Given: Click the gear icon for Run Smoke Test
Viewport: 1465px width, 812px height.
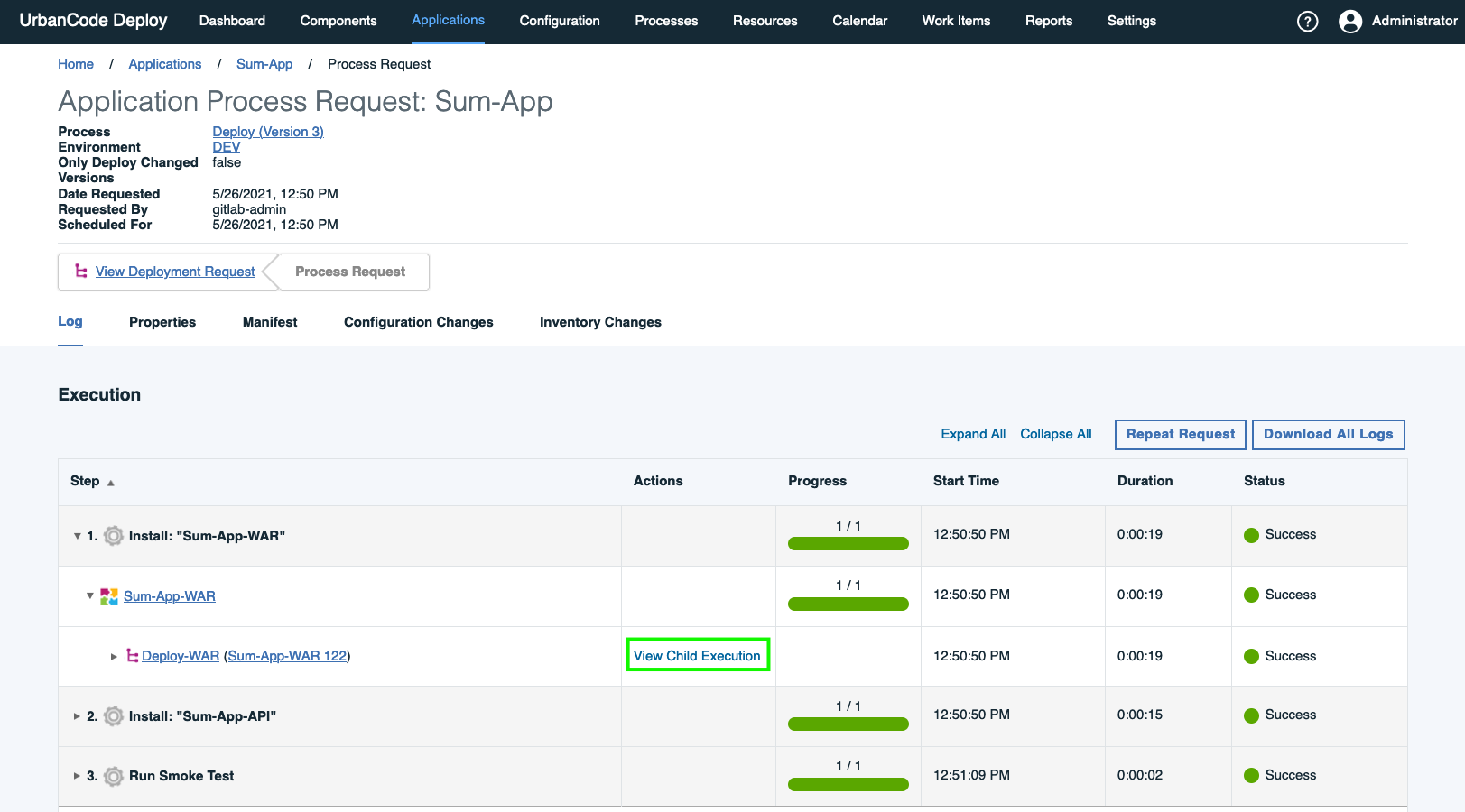Looking at the screenshot, I should [114, 776].
